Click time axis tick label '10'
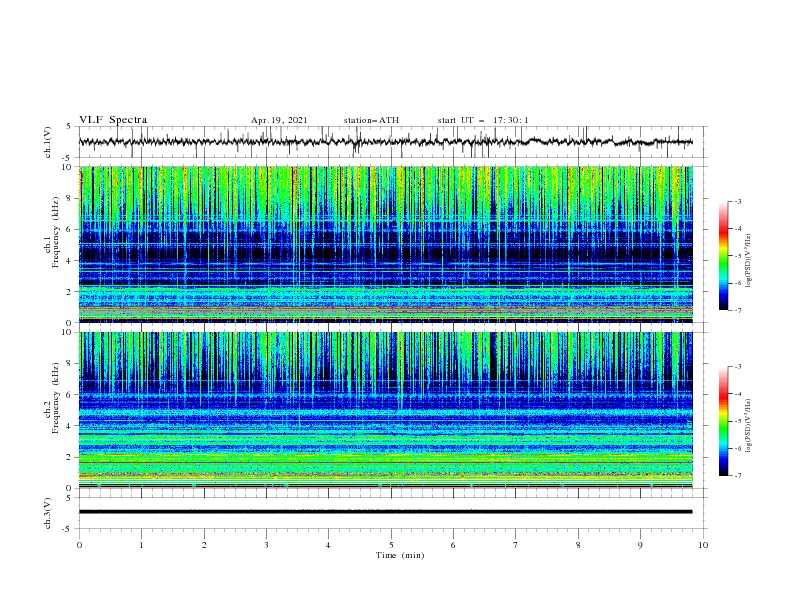Screen dimensions: 792x612 click(703, 545)
